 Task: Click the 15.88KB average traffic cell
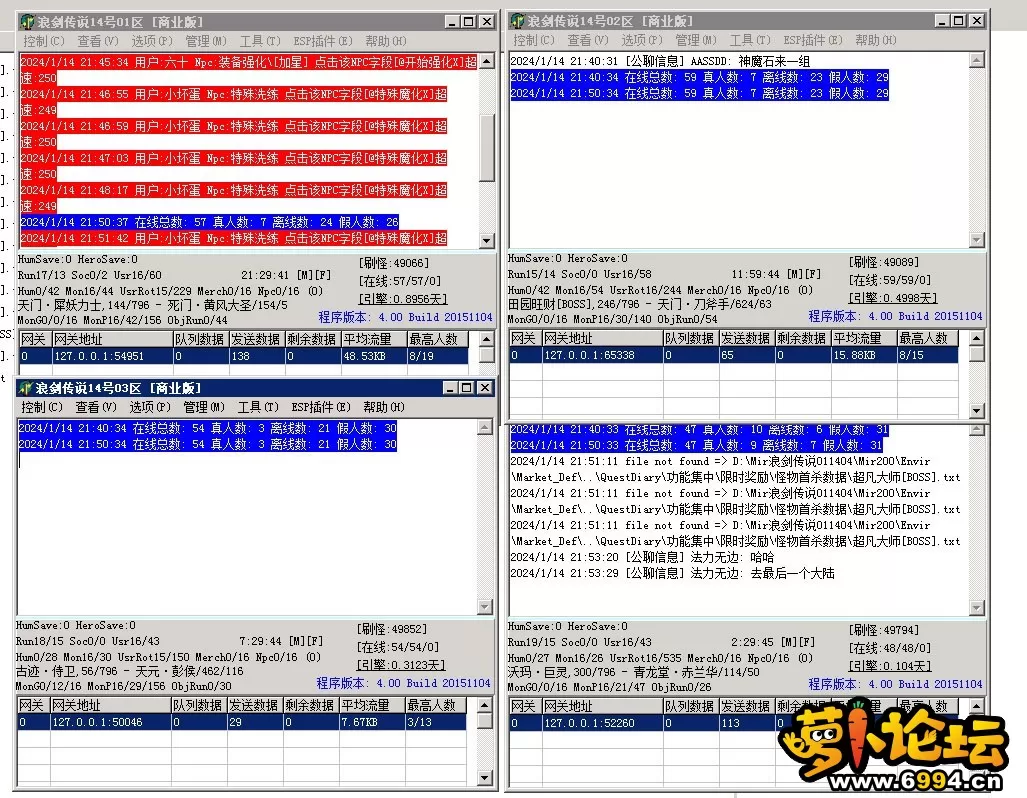point(864,356)
